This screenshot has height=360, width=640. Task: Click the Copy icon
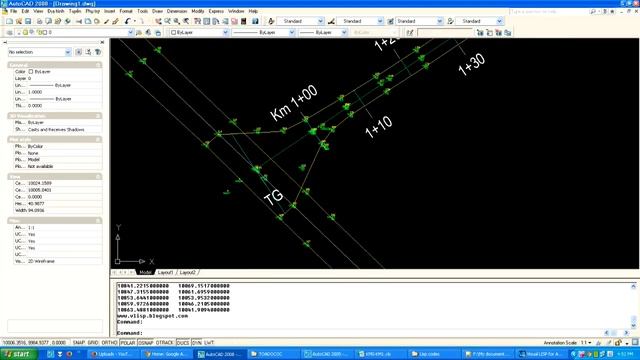click(x=88, y=21)
